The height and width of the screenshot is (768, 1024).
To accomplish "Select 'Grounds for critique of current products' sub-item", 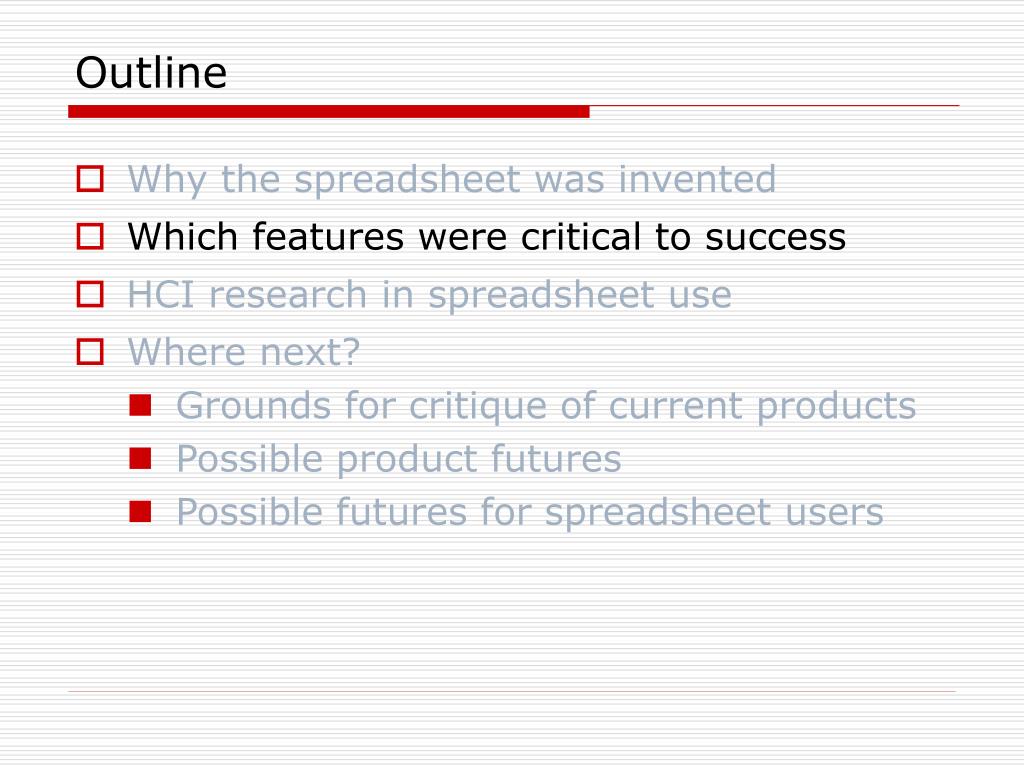I will [x=546, y=406].
